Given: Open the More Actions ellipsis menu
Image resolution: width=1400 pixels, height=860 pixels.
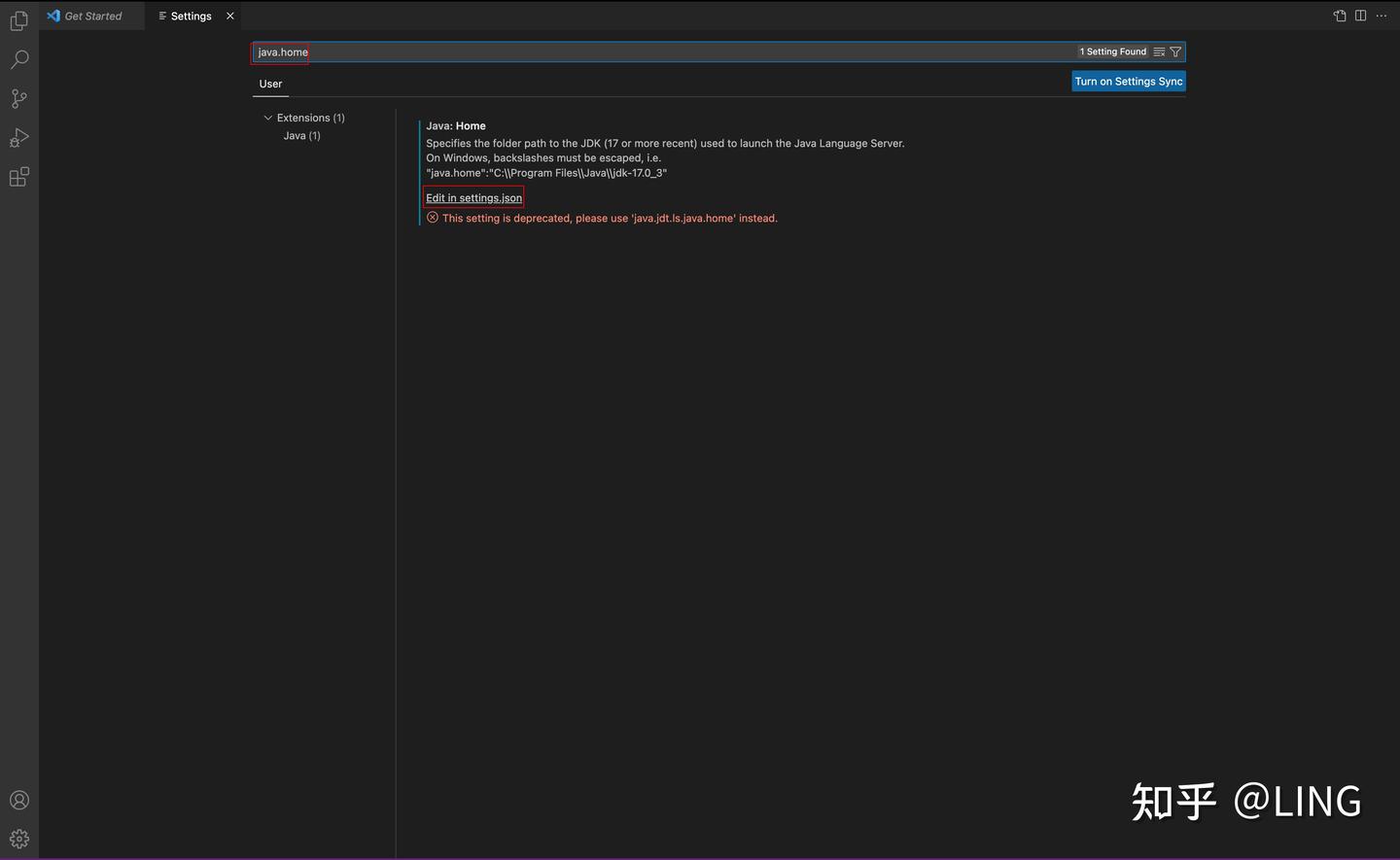Looking at the screenshot, I should click(1382, 16).
